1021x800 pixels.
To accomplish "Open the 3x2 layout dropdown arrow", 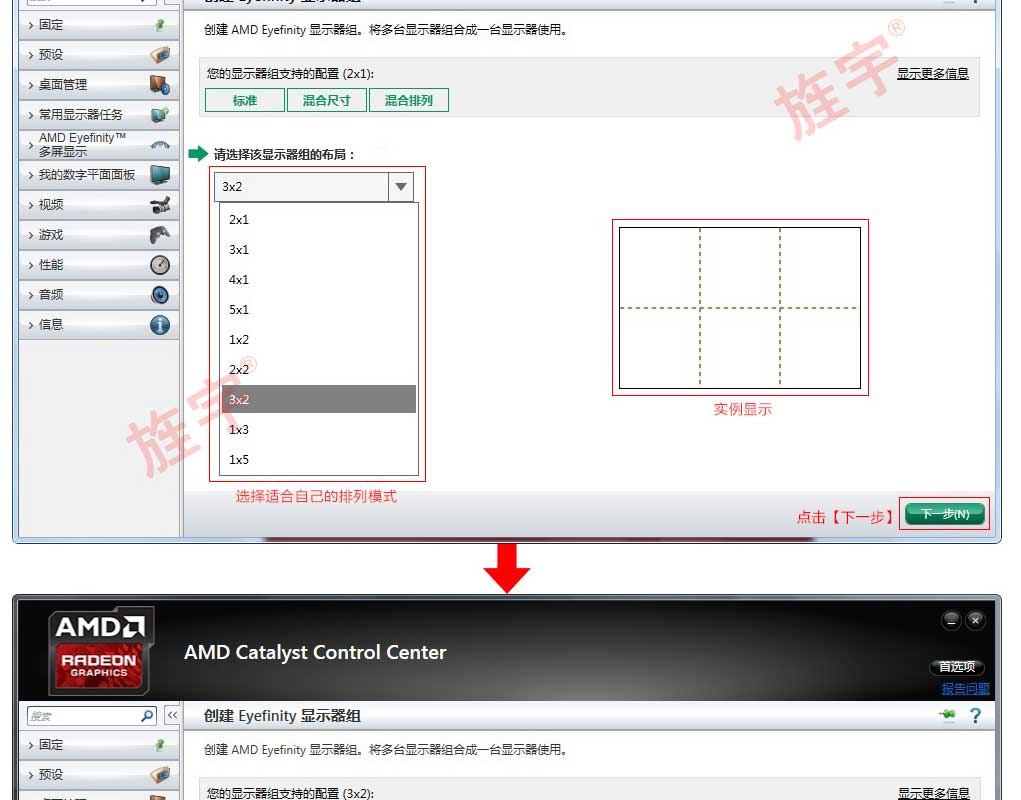I will (400, 187).
